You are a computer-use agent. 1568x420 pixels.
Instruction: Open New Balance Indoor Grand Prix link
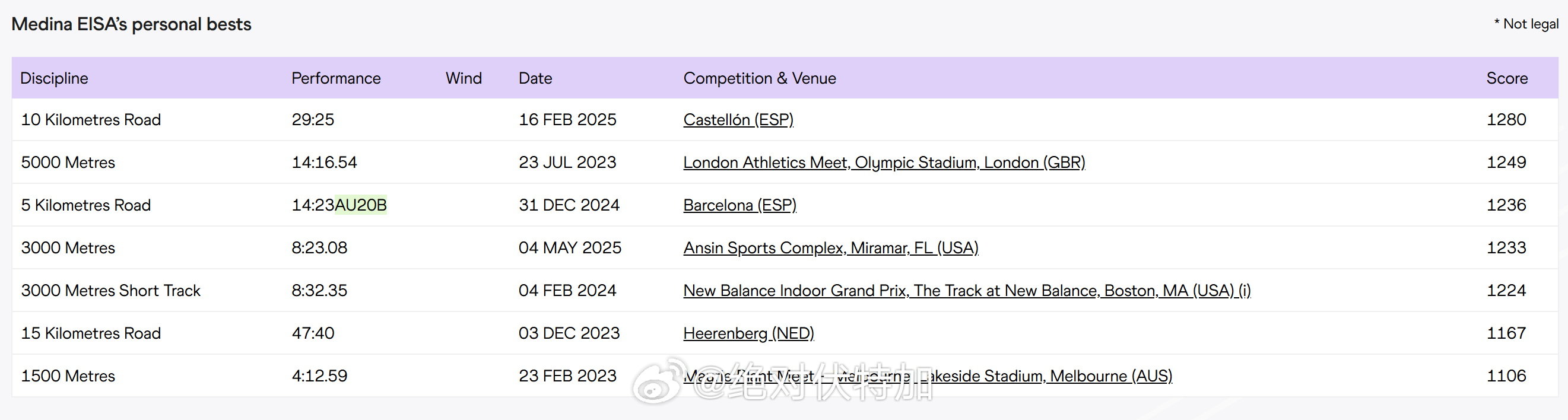(967, 290)
